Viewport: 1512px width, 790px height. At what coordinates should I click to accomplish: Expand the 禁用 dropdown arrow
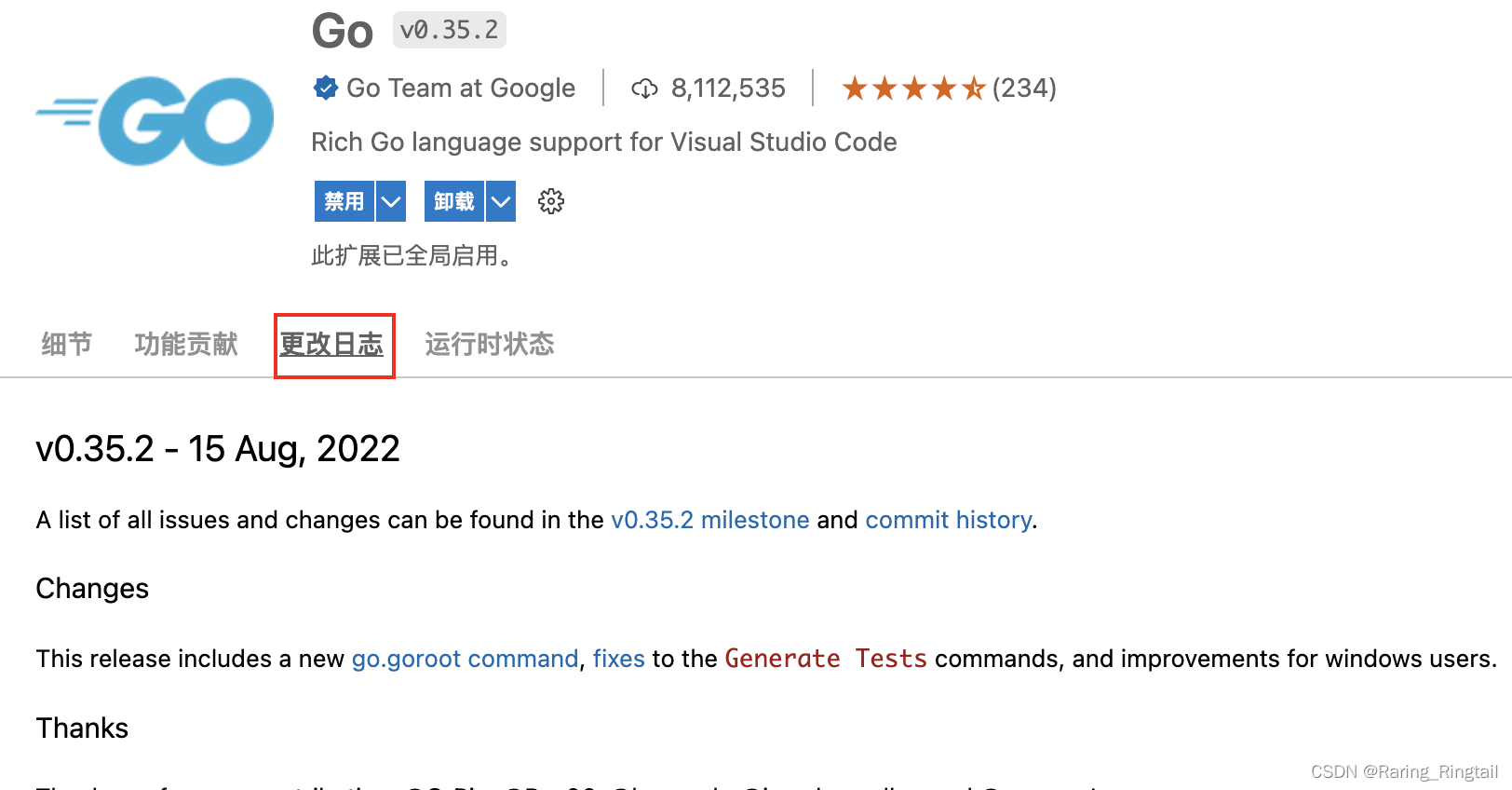pyautogui.click(x=391, y=201)
